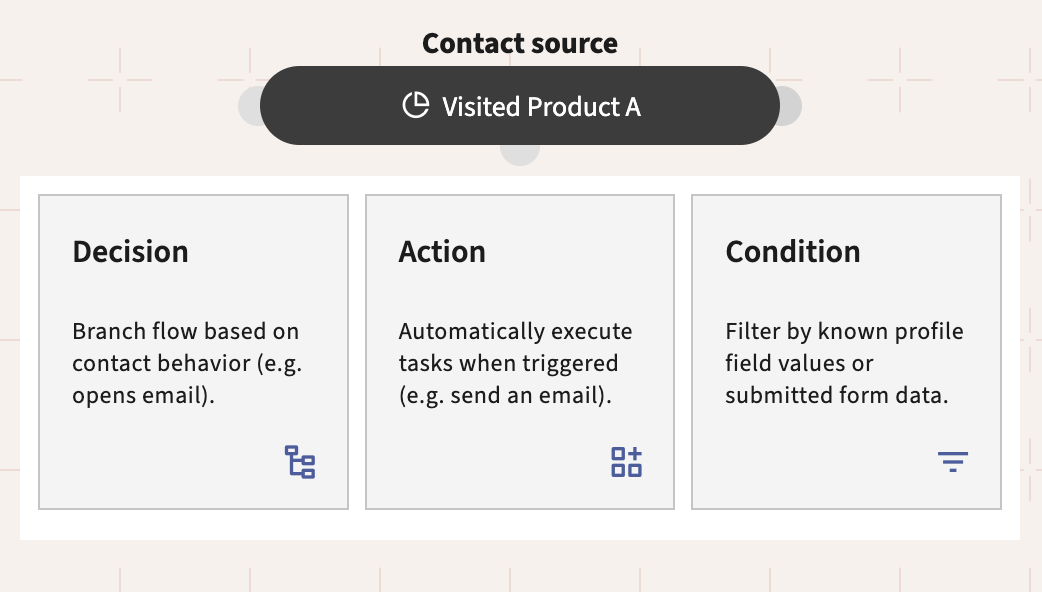Click the 'Filter by known profile field values' description
Image resolution: width=1042 pixels, height=592 pixels.
pos(844,363)
